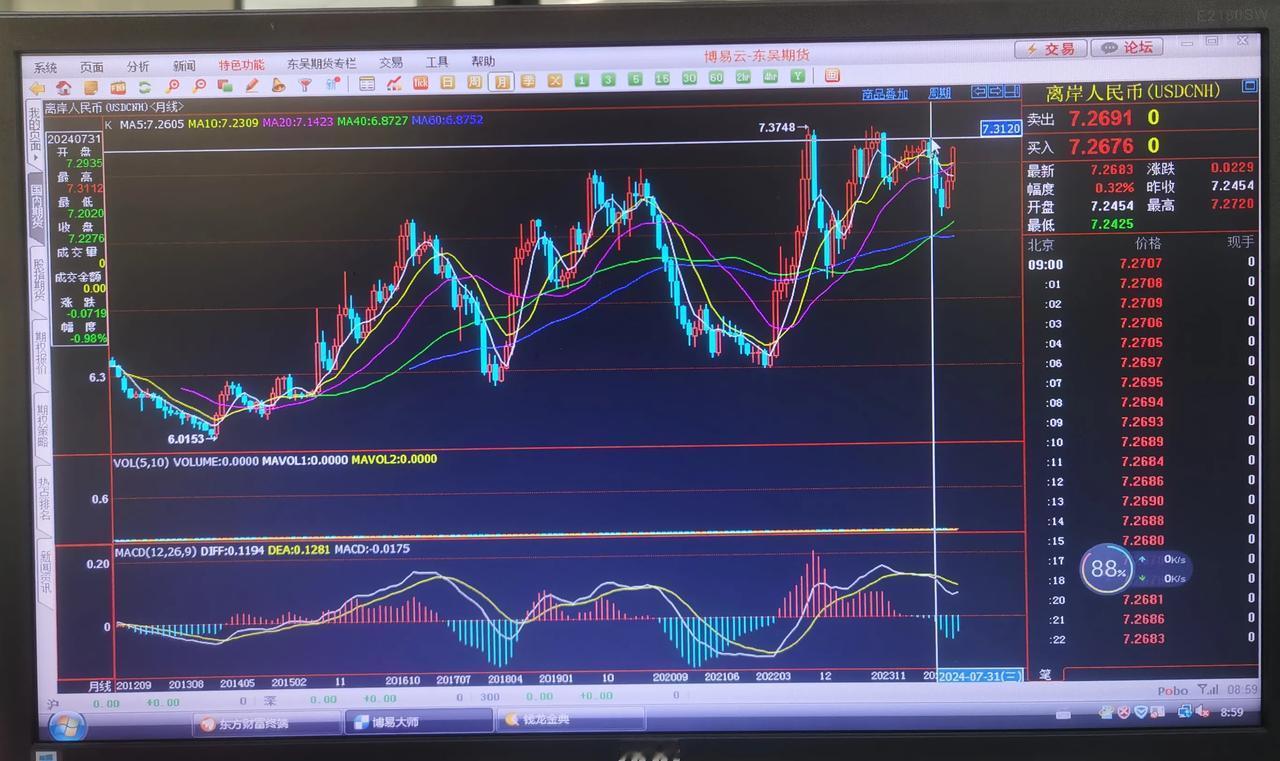The image size is (1280, 761).
Task: Select the 期权报价 sidebar tab
Action: 41,353
